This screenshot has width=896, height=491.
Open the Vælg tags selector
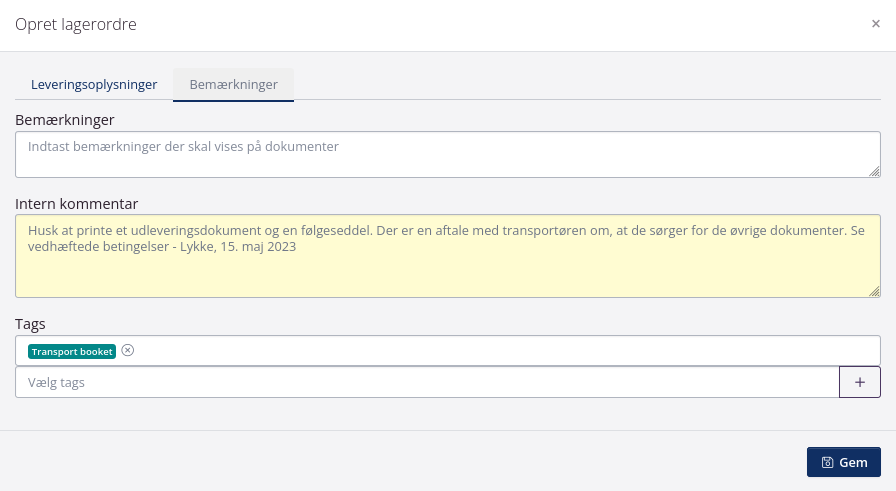click(427, 382)
